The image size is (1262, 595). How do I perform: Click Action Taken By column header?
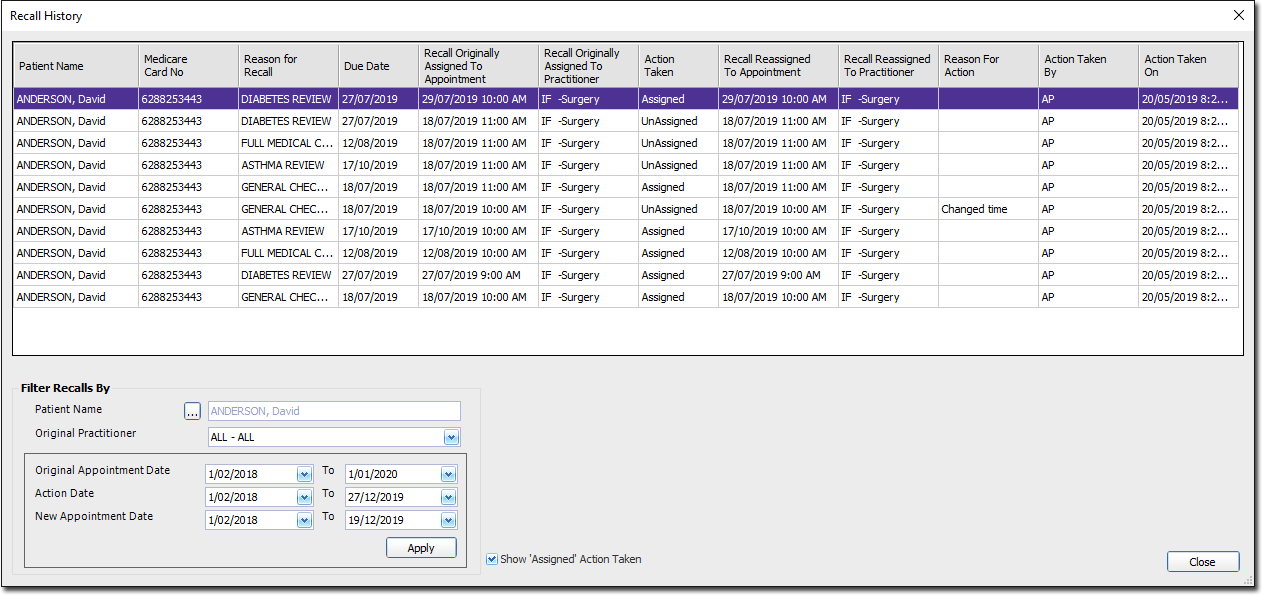[x=1088, y=66]
